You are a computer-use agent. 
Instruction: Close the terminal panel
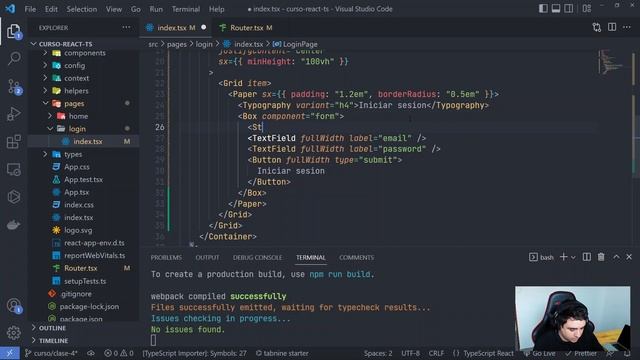click(x=629, y=257)
